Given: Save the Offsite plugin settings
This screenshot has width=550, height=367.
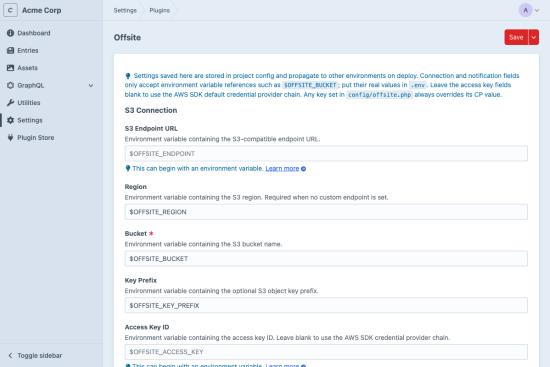Looking at the screenshot, I should coord(516,37).
